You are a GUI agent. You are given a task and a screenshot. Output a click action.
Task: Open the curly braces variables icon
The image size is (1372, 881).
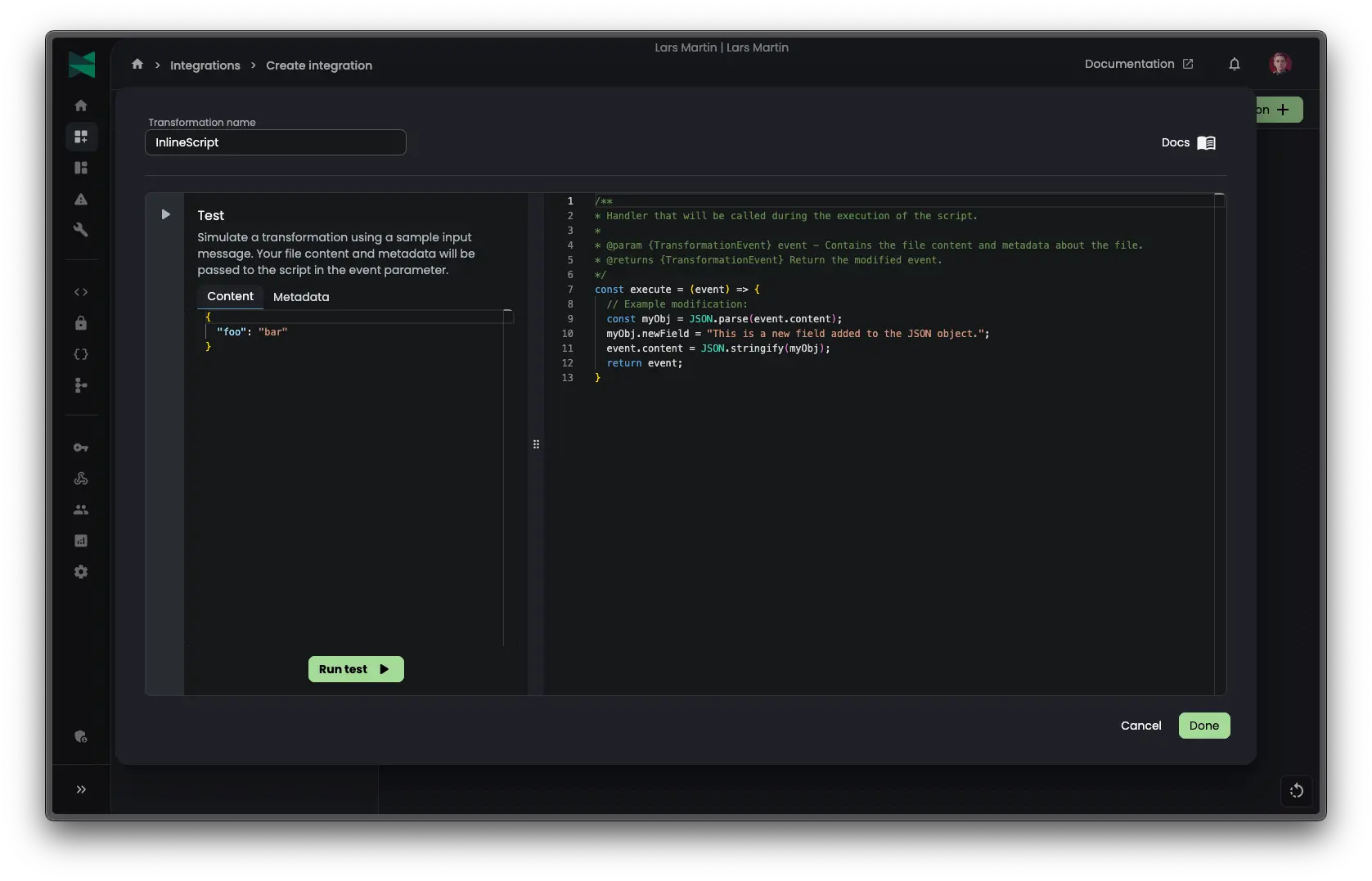(81, 354)
